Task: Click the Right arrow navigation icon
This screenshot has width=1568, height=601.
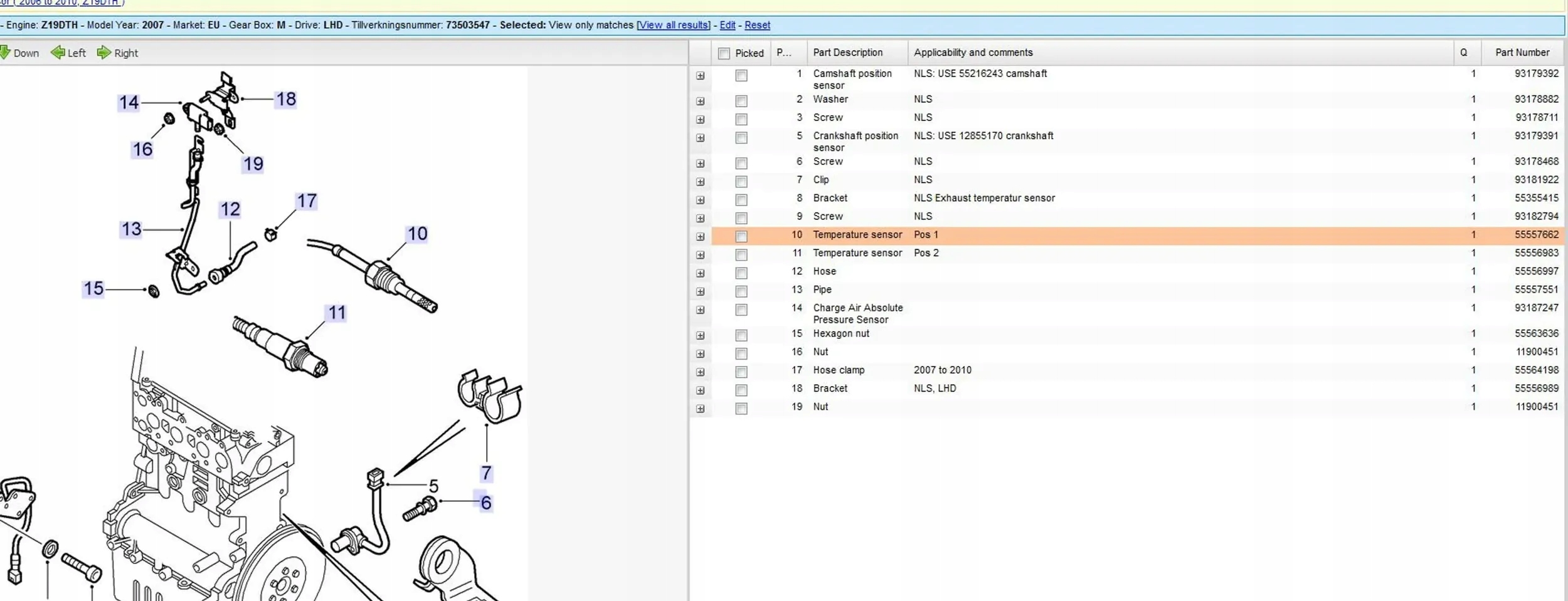Action: pyautogui.click(x=103, y=53)
